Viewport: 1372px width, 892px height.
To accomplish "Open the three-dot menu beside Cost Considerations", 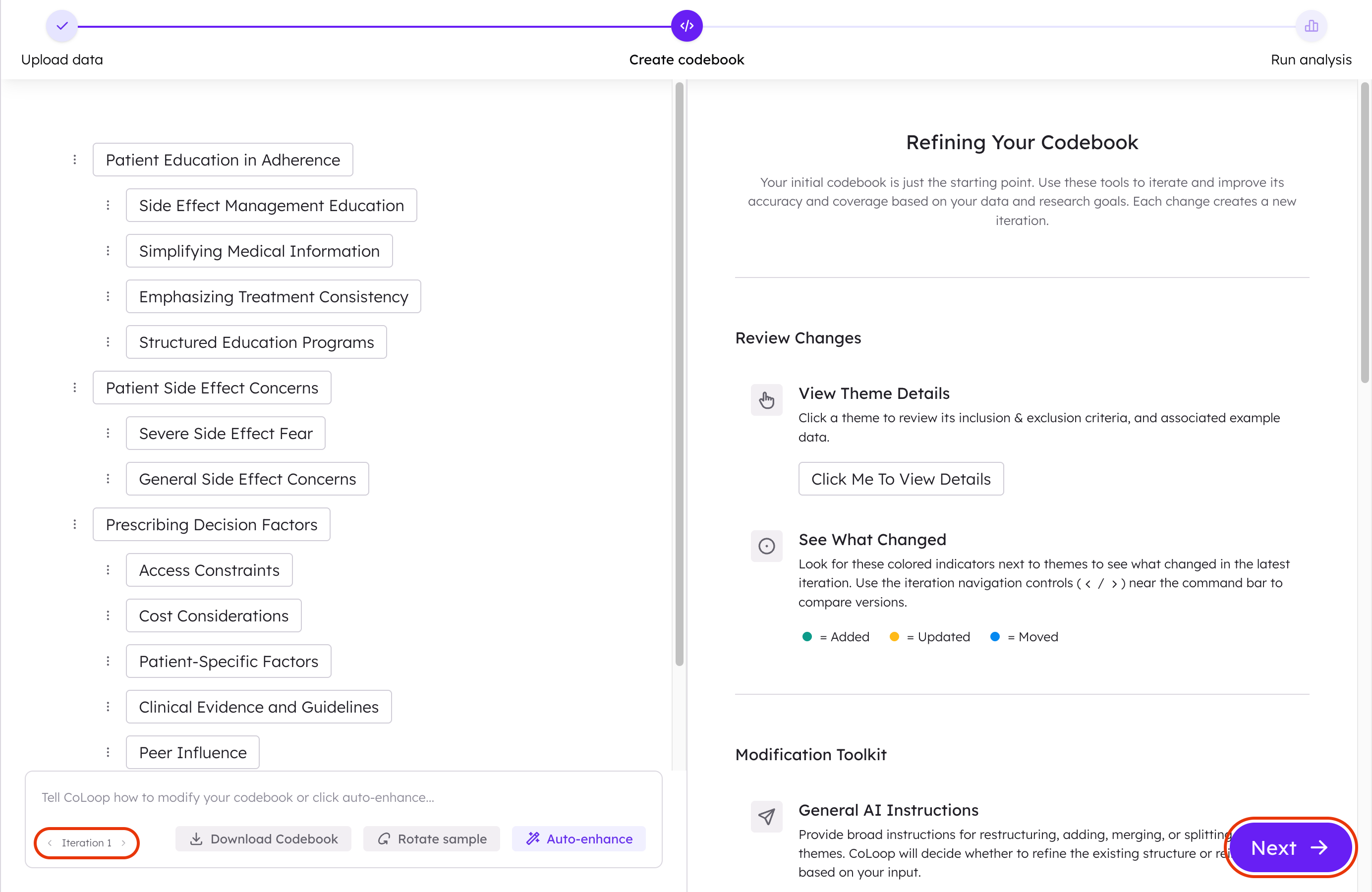I will click(x=108, y=615).
